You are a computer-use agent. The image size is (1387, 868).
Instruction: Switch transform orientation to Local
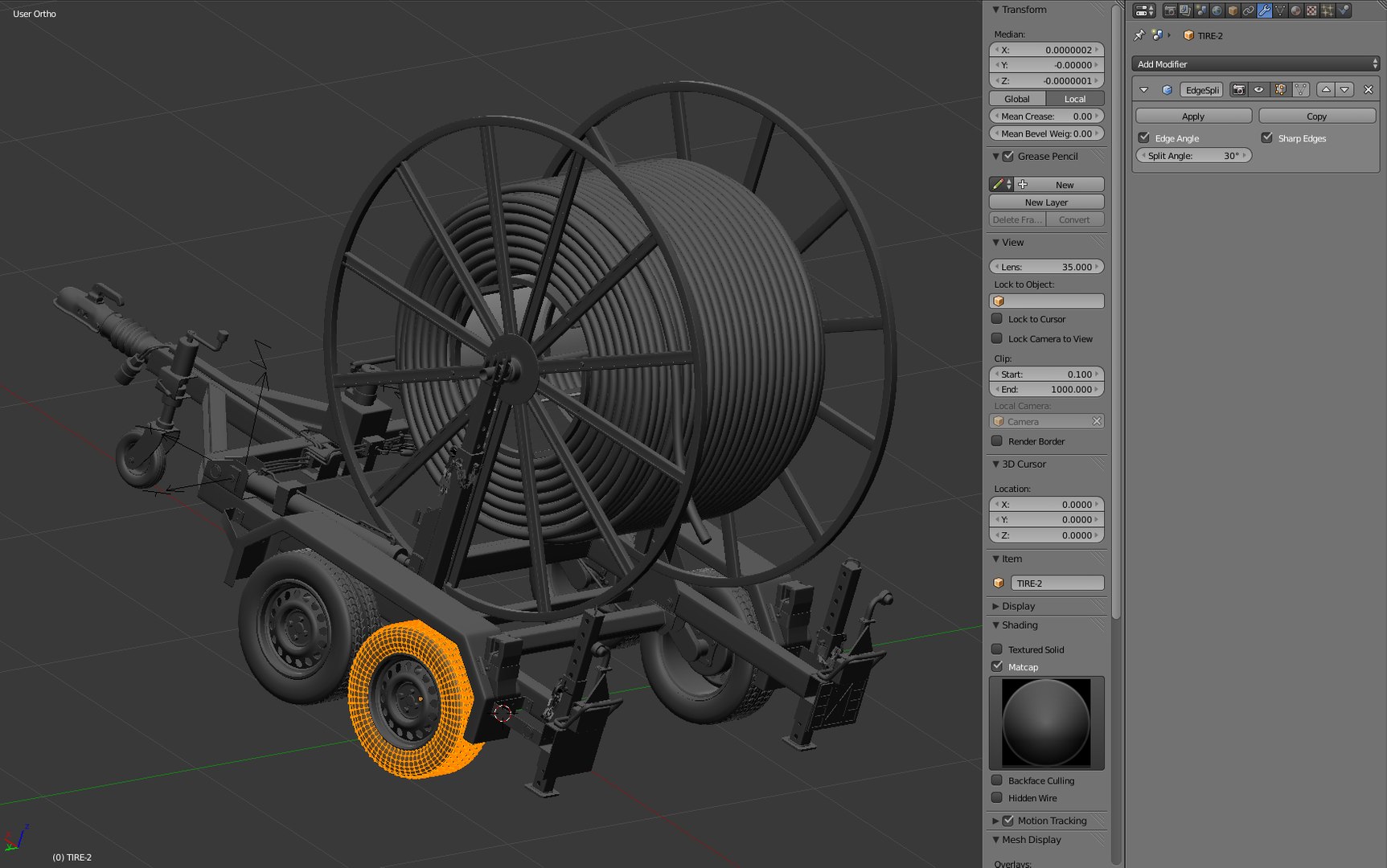click(1075, 99)
